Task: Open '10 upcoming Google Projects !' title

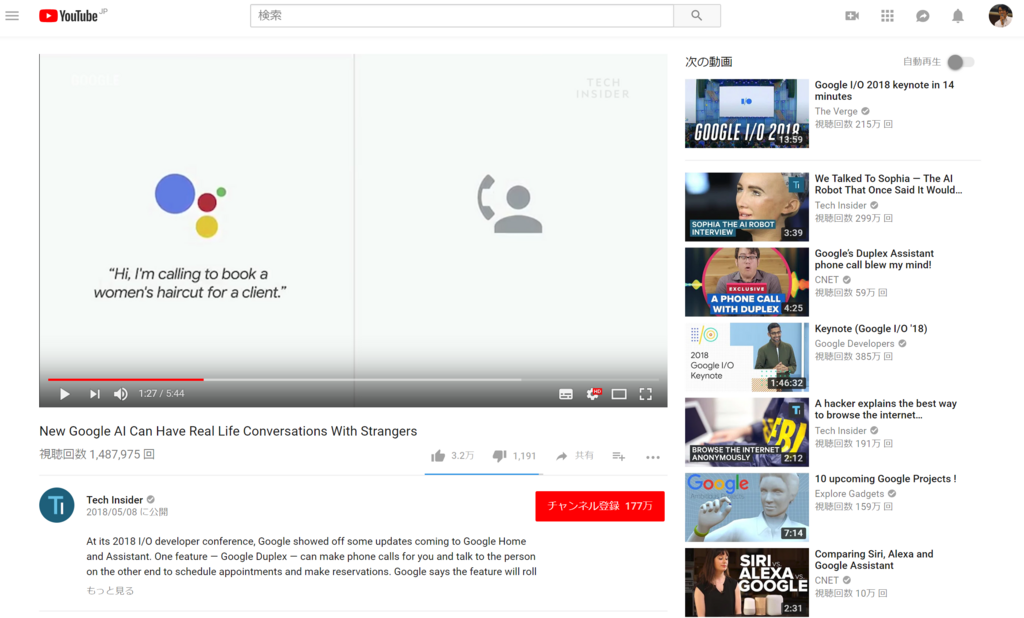Action: (x=885, y=479)
